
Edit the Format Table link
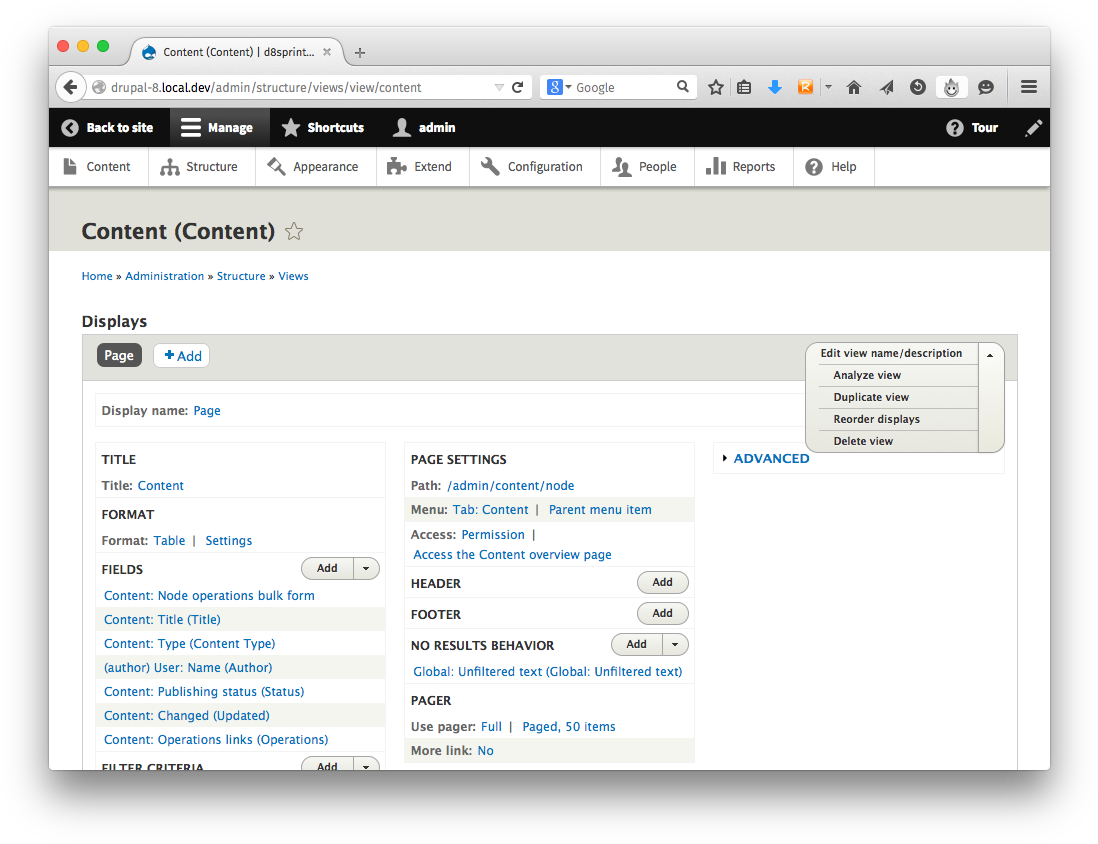click(x=169, y=541)
